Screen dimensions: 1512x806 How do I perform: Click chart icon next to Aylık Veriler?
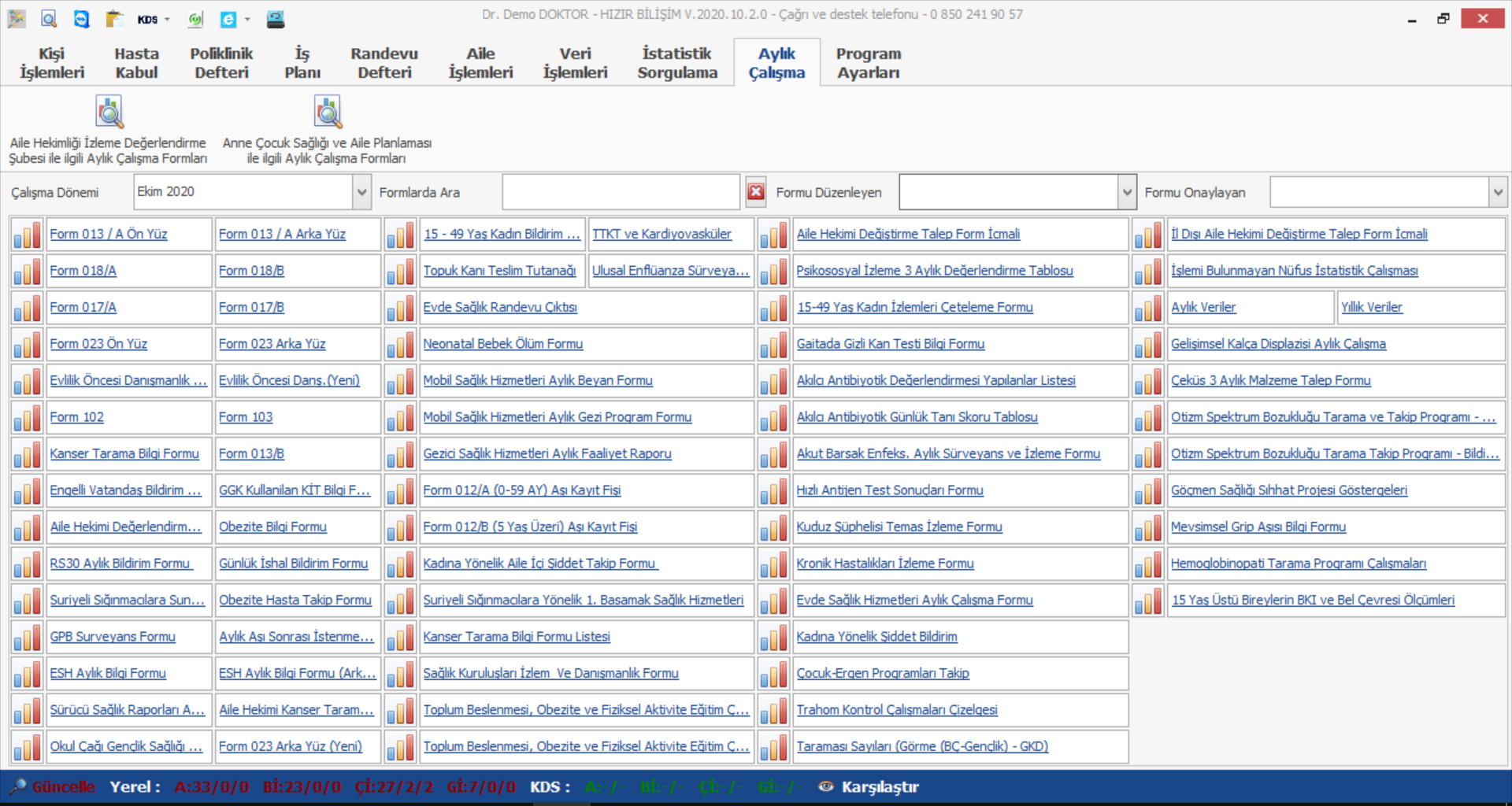pos(1149,308)
